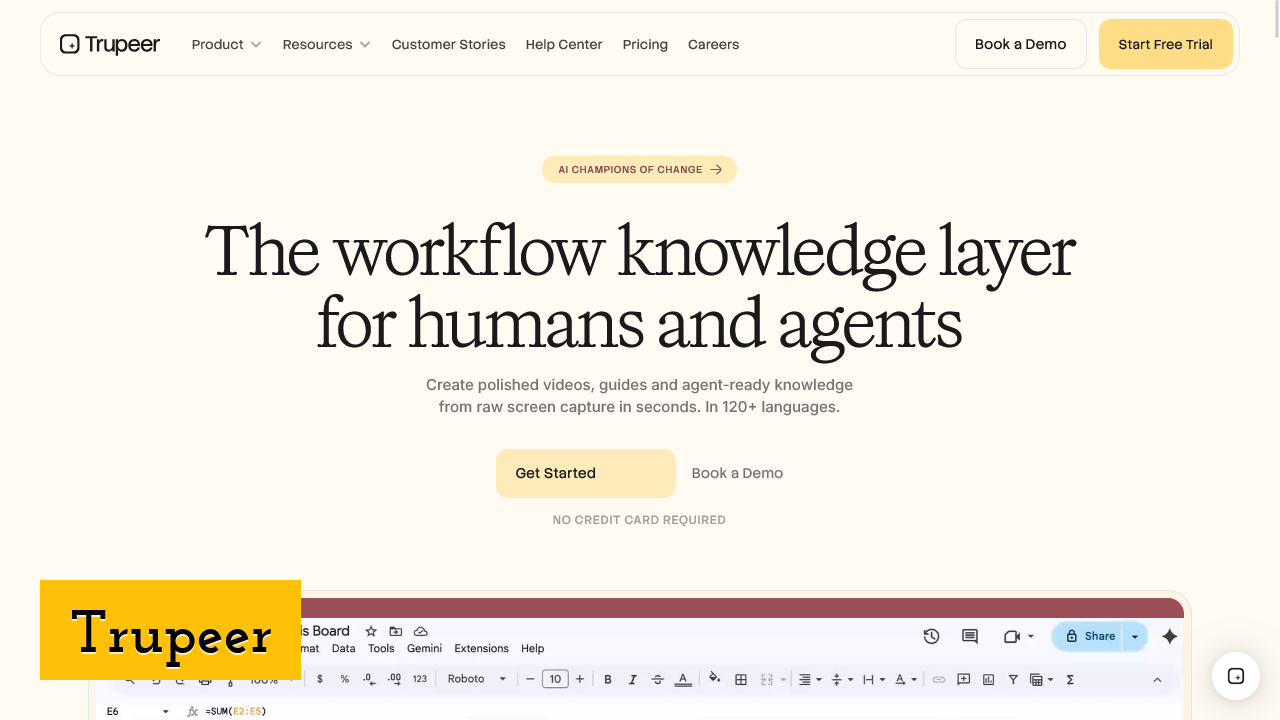Screen dimensions: 1280x720
Task: Click the increase decimal places icon
Action: click(x=394, y=679)
